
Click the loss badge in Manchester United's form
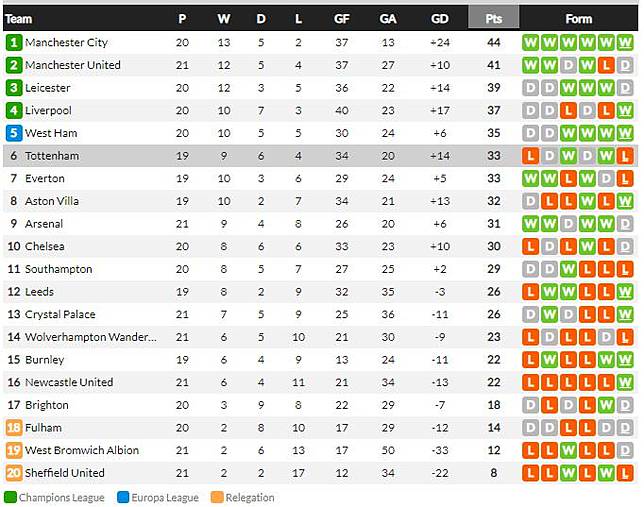tap(608, 65)
